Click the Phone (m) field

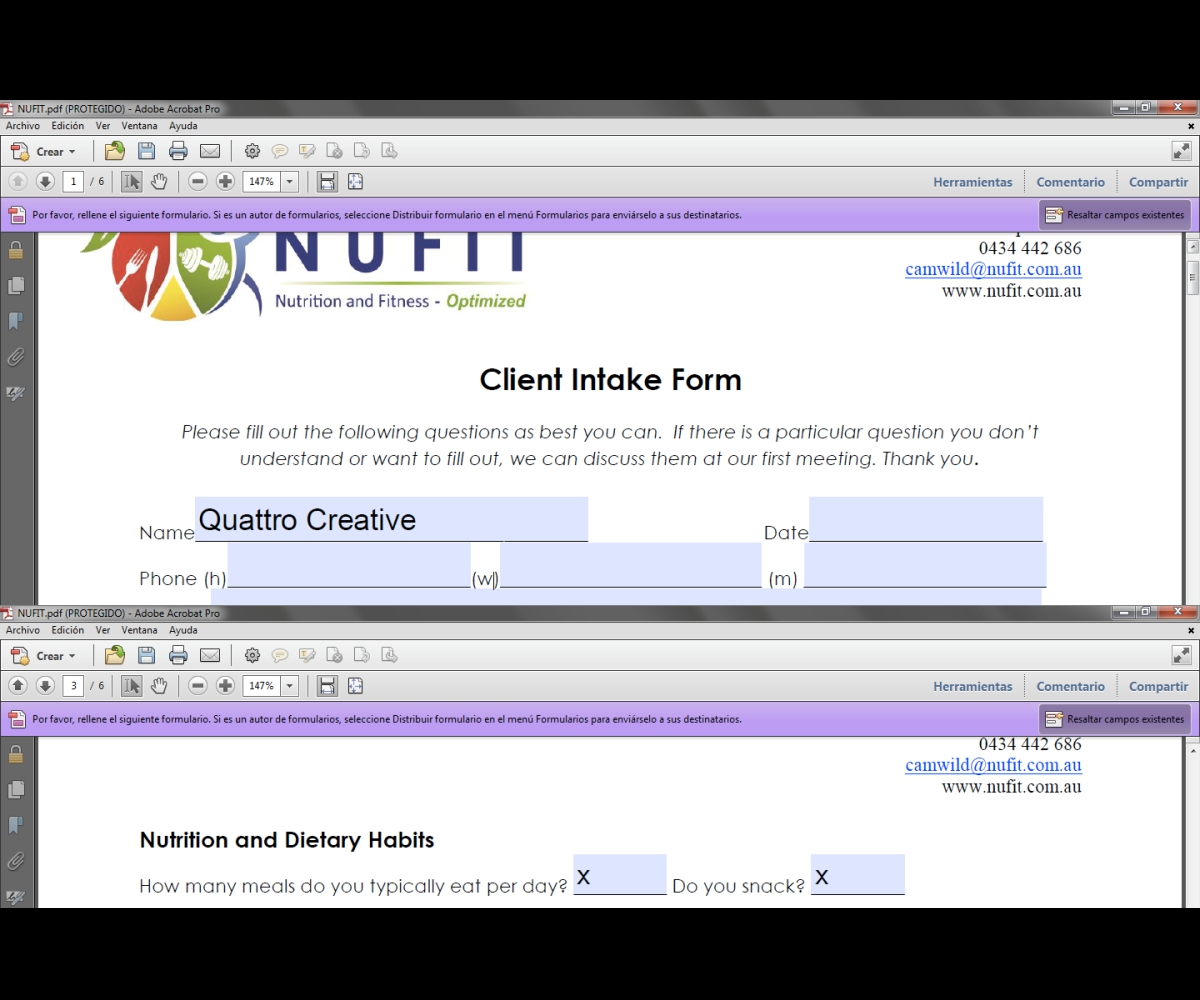point(925,565)
